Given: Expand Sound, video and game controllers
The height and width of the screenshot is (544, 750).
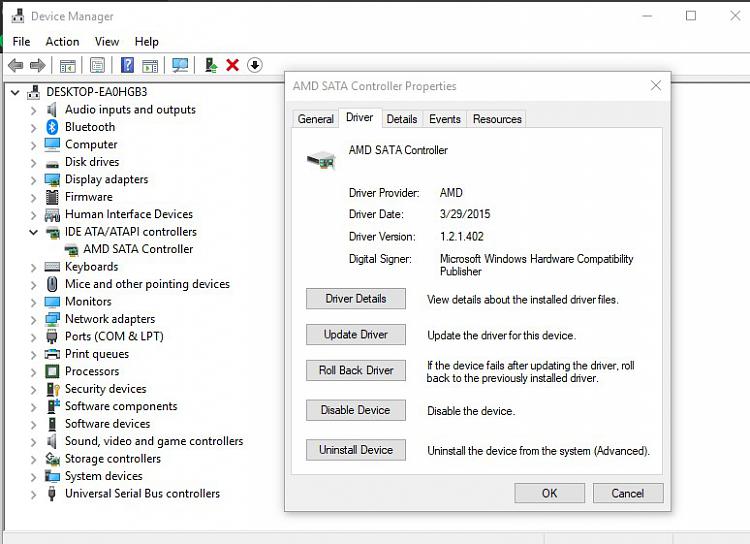Looking at the screenshot, I should (33, 442).
